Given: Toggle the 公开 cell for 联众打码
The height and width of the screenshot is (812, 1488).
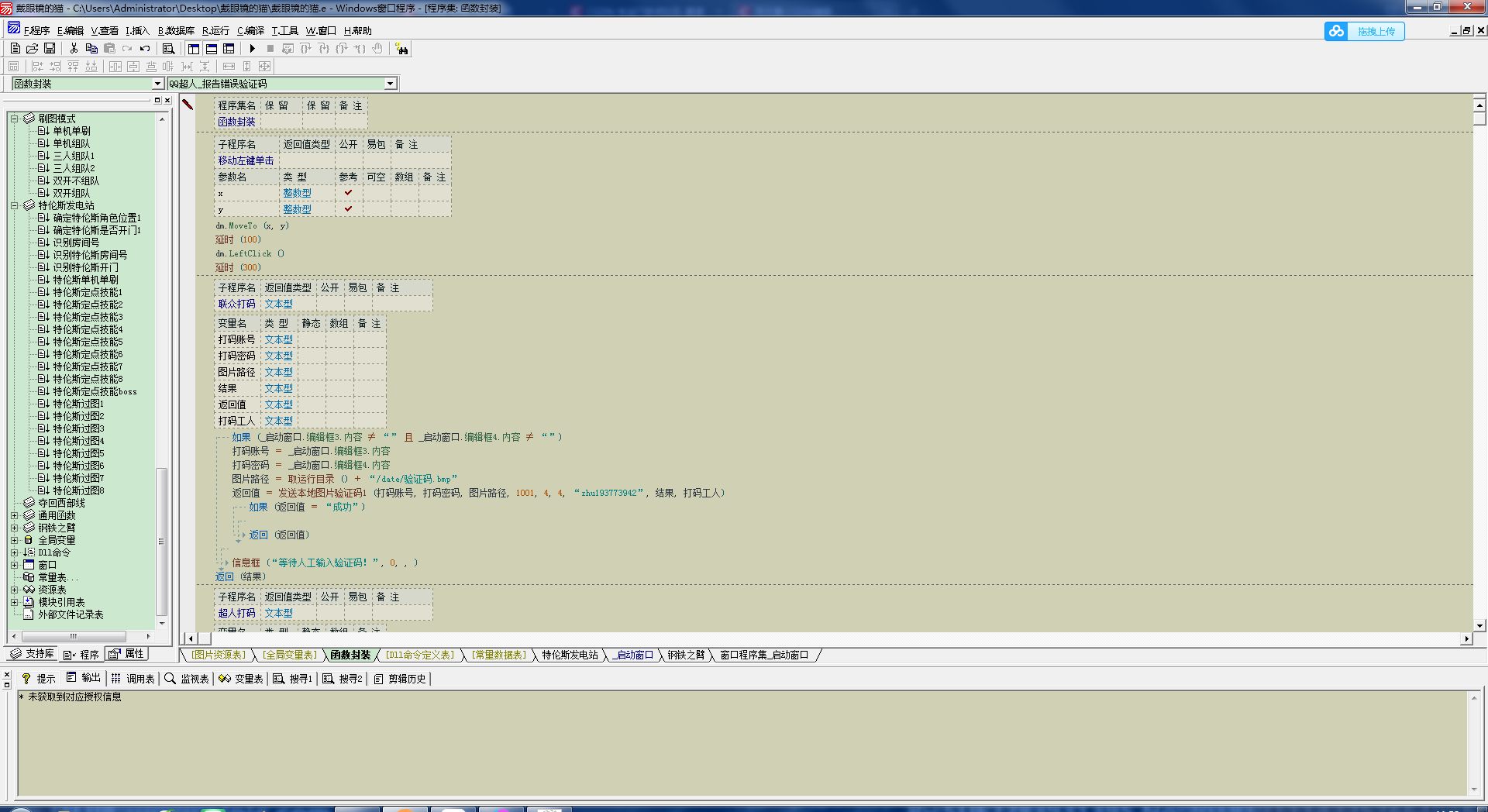Looking at the screenshot, I should coord(330,304).
